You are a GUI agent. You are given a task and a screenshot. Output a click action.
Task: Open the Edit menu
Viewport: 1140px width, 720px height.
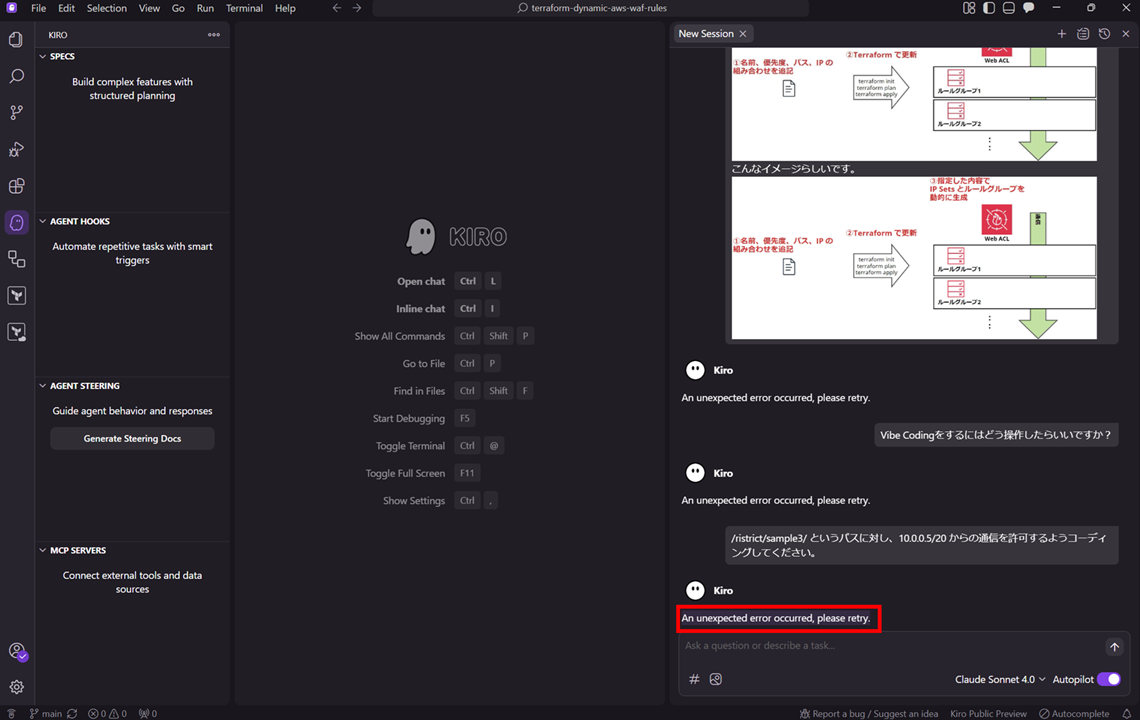pos(66,8)
